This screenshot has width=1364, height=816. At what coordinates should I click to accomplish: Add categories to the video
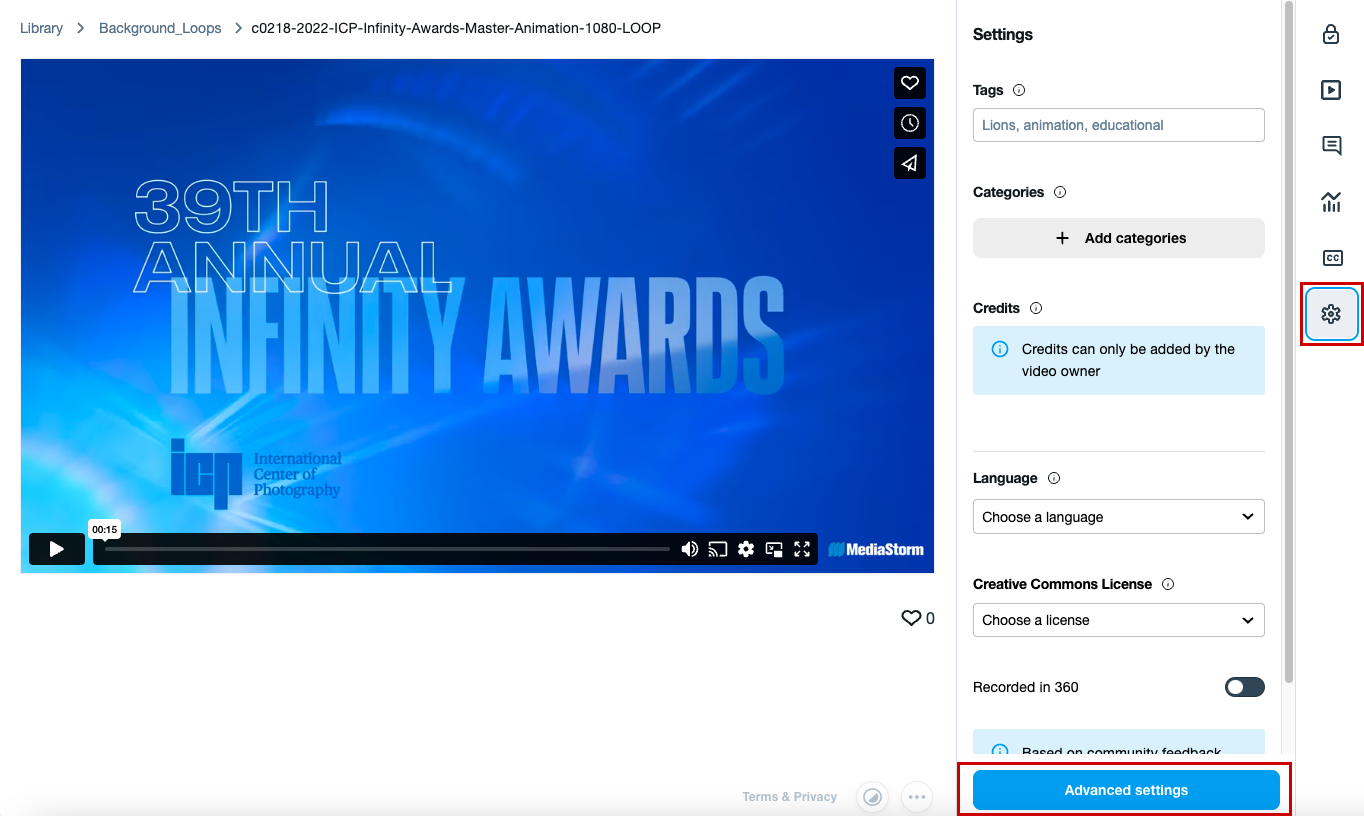click(x=1118, y=238)
